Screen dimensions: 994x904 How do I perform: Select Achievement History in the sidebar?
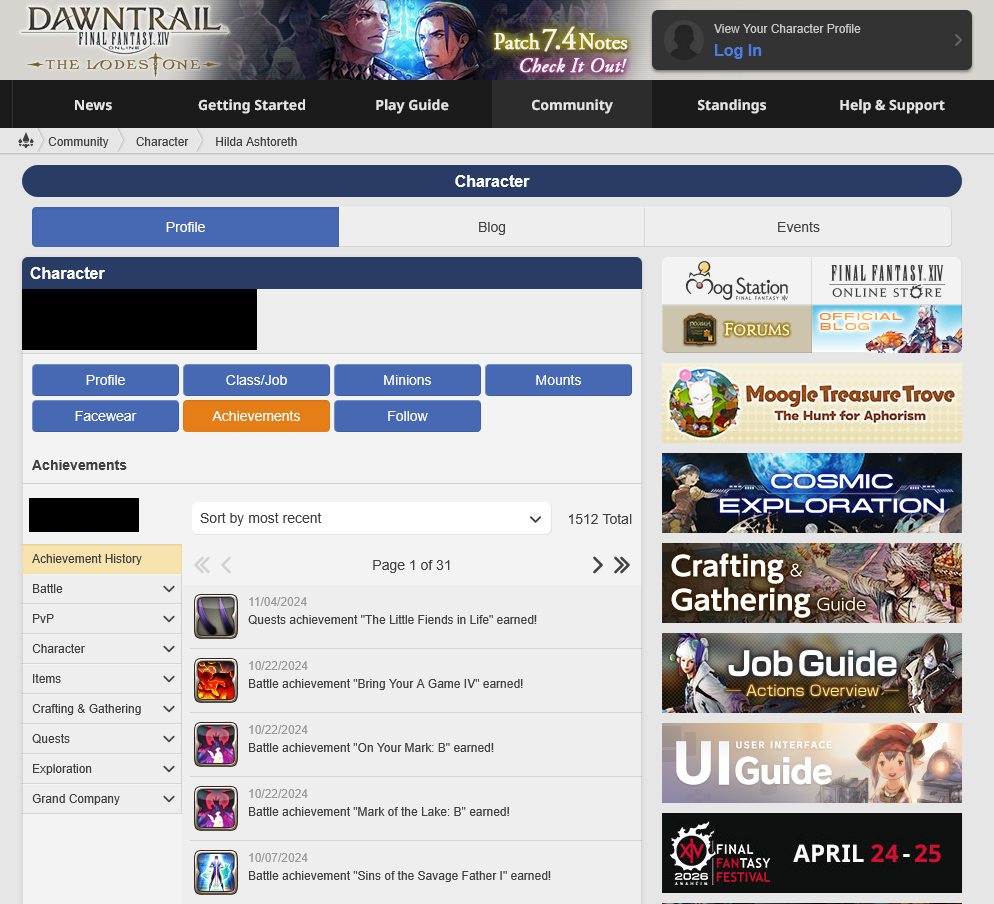tap(101, 559)
